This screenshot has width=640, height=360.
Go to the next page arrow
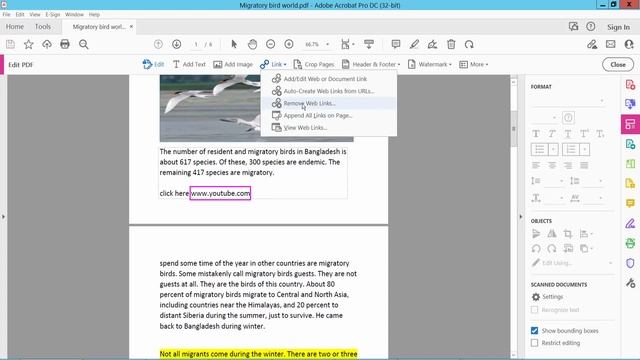click(x=176, y=44)
